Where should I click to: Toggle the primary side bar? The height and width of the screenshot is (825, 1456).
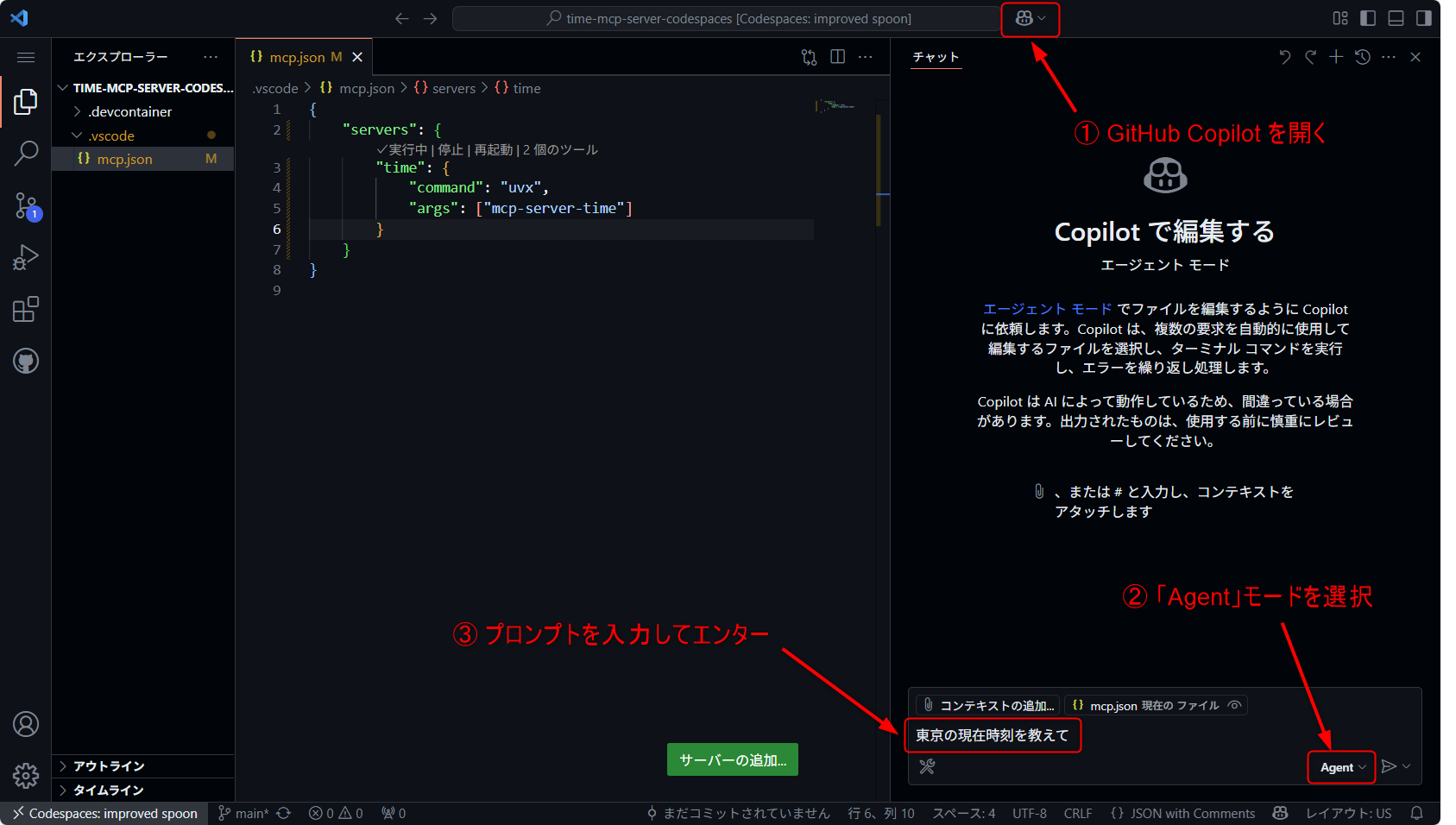(1368, 18)
